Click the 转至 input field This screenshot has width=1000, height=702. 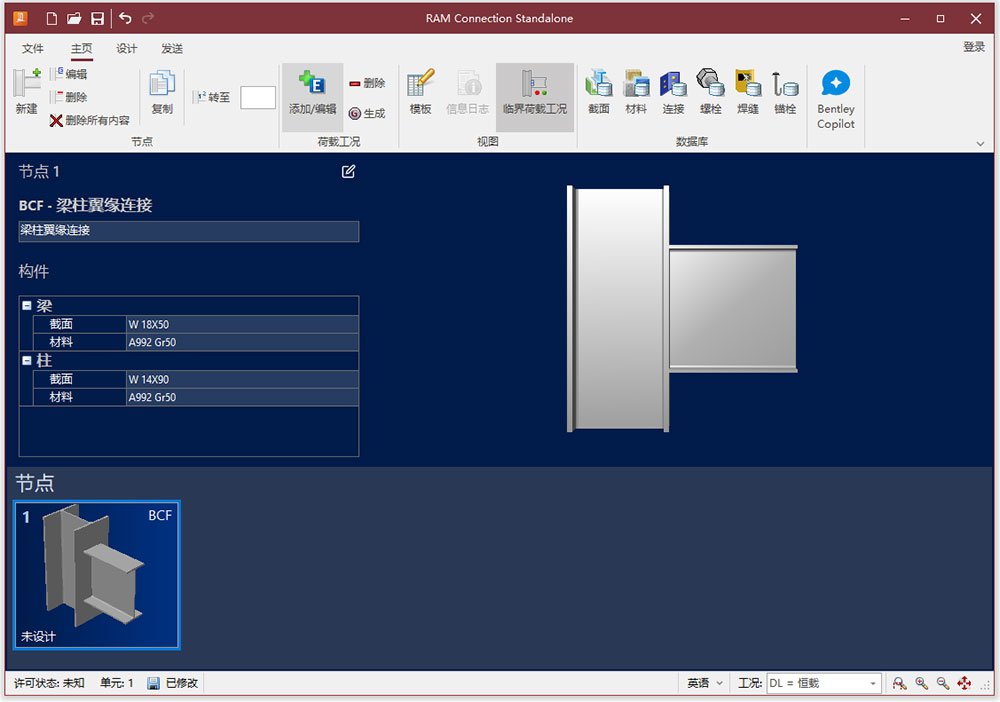(x=258, y=98)
